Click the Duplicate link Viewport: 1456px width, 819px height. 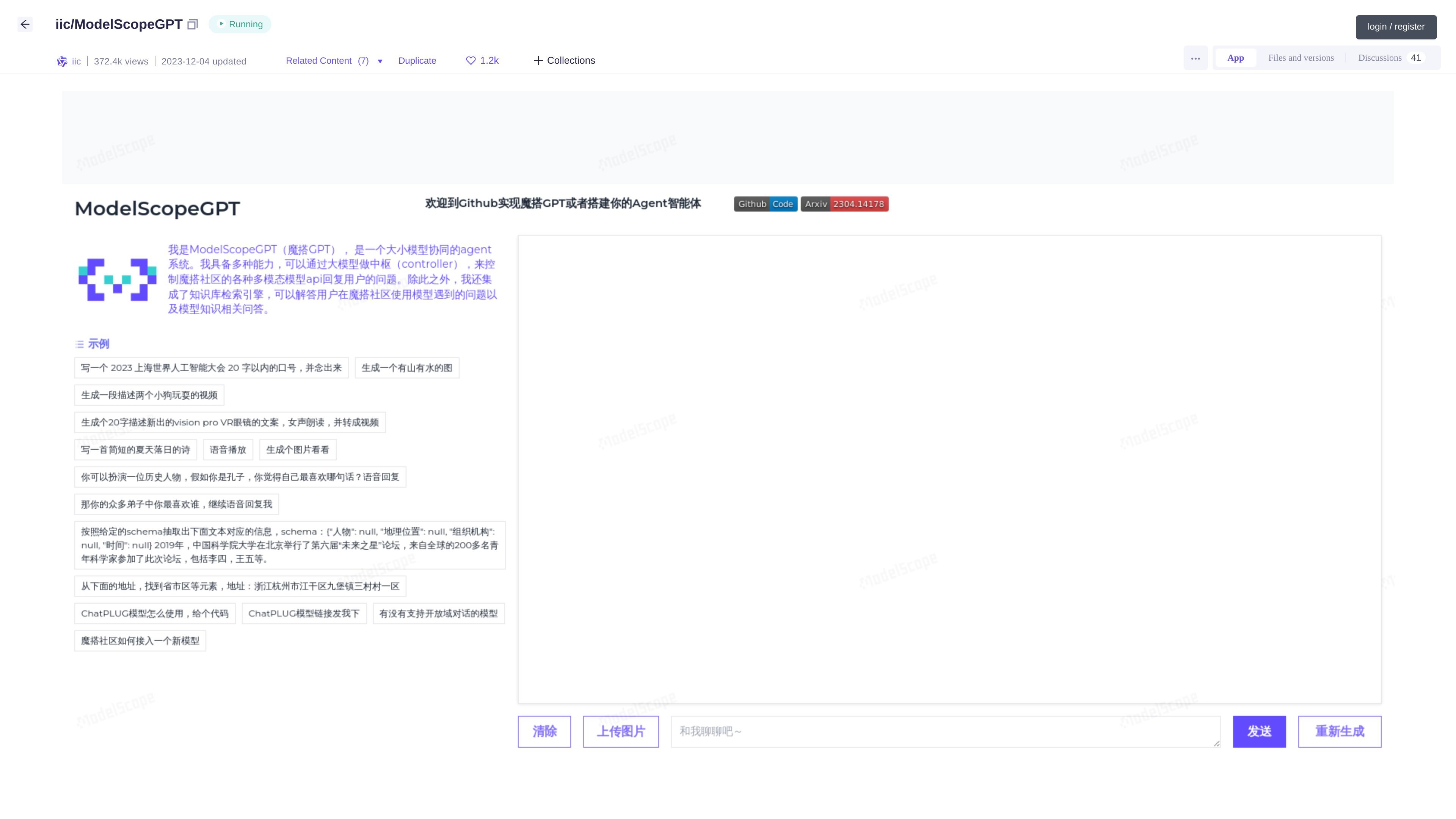point(417,61)
